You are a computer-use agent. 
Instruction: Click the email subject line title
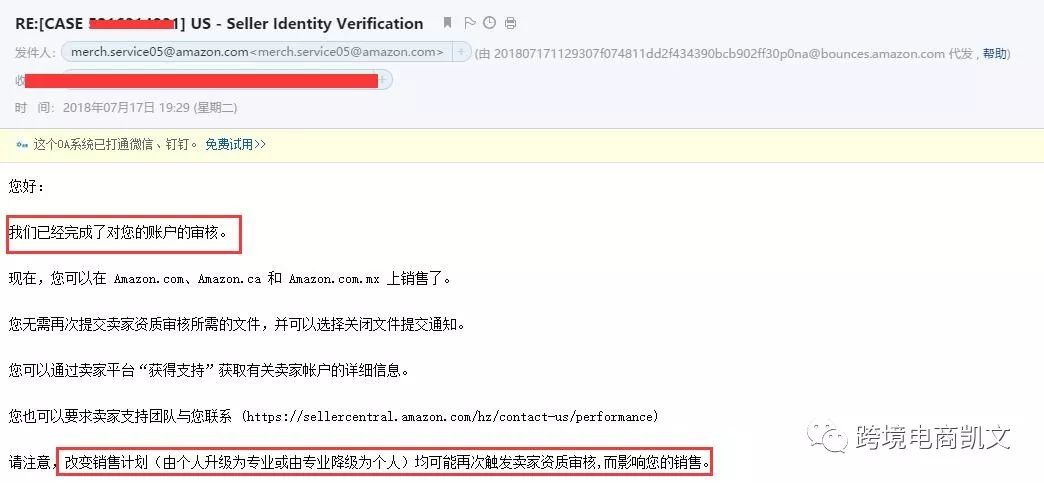(x=219, y=24)
